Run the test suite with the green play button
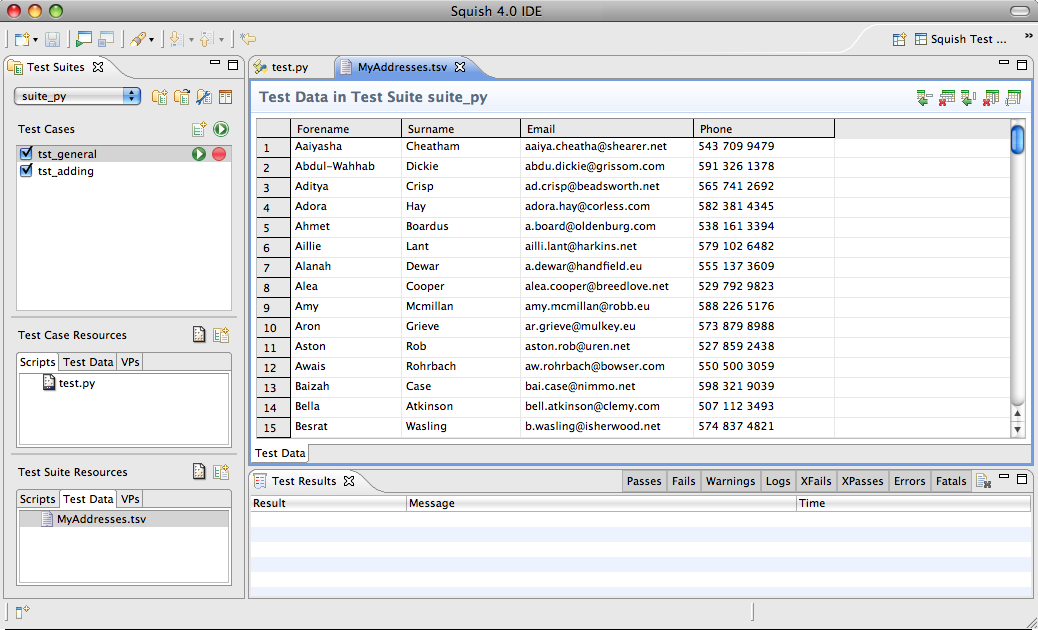This screenshot has width=1038, height=630. coord(219,130)
